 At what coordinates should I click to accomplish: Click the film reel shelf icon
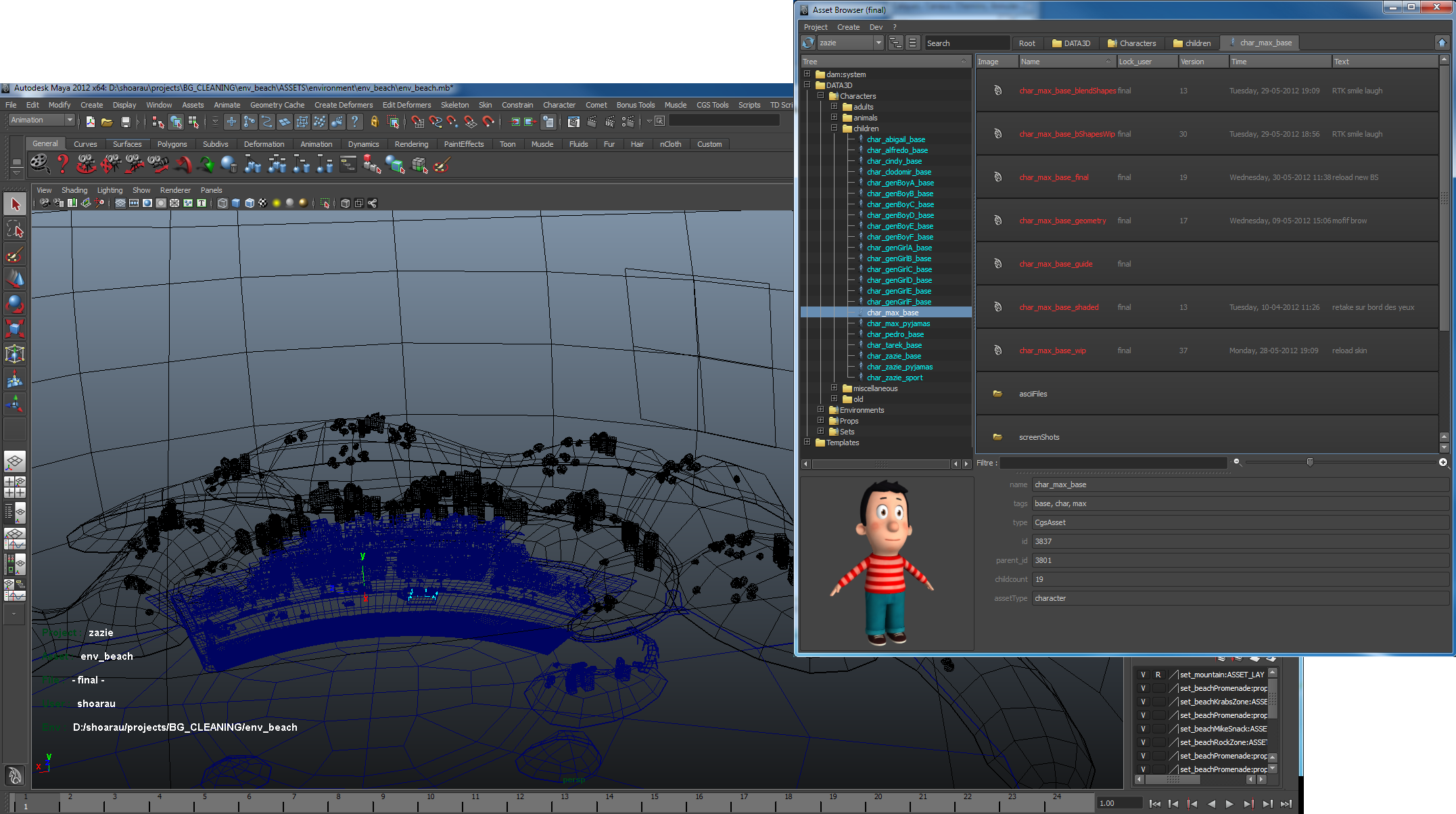(x=39, y=164)
